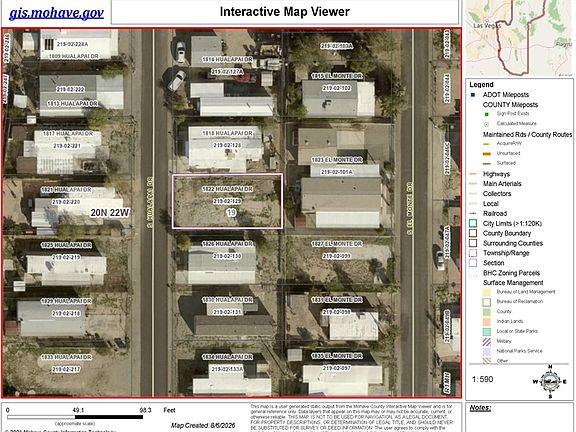The height and width of the screenshot is (432, 576).
Task: Select the highlighted 1822 HUALAPAI DR parcel label
Action: coord(227,189)
